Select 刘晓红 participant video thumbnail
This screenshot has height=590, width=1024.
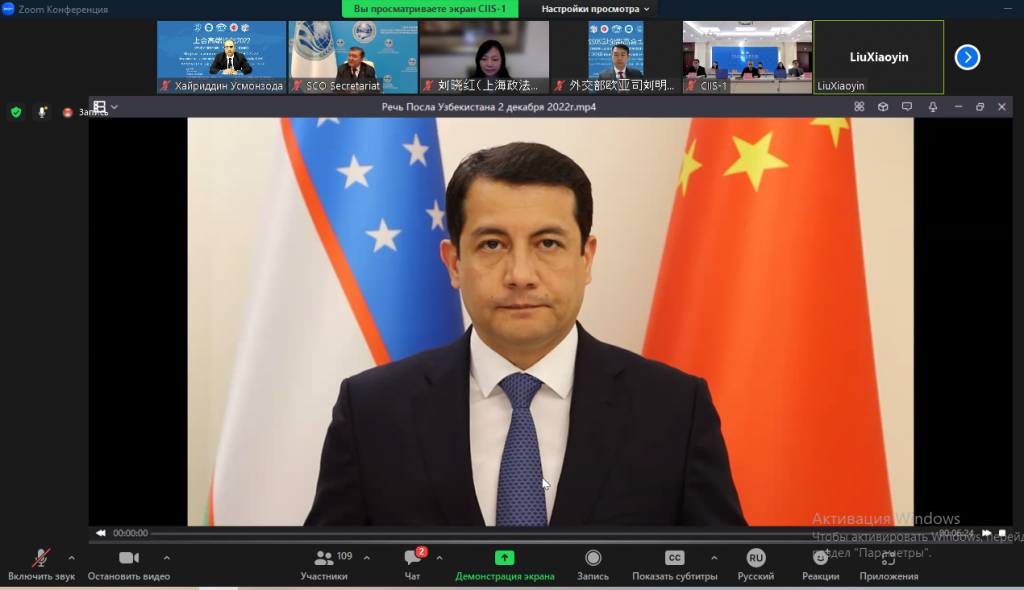point(485,57)
